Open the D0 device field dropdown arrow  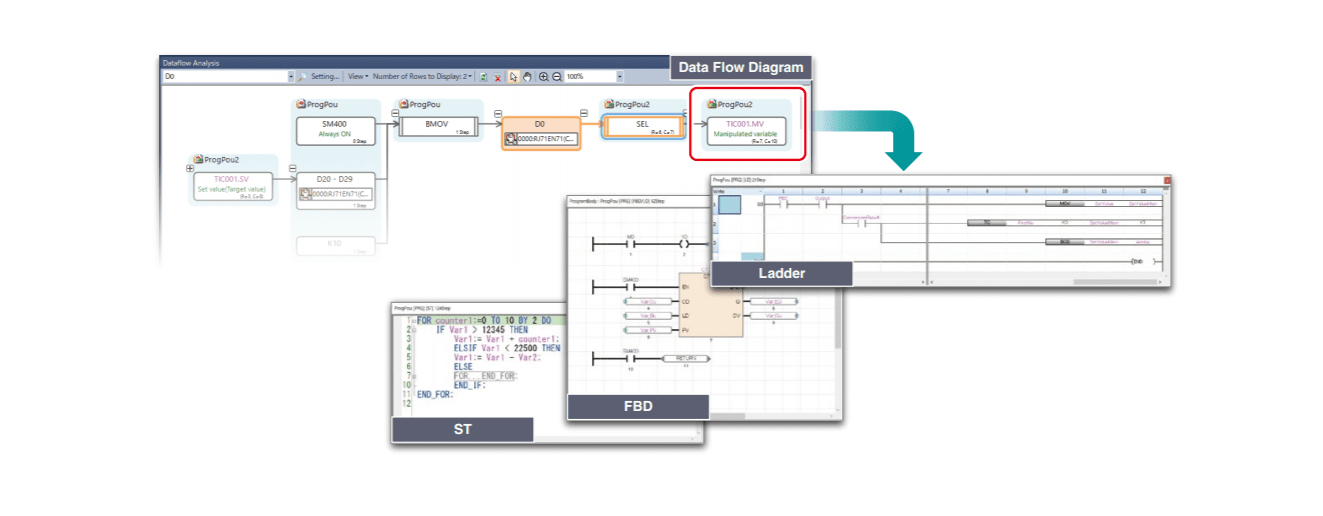(291, 76)
